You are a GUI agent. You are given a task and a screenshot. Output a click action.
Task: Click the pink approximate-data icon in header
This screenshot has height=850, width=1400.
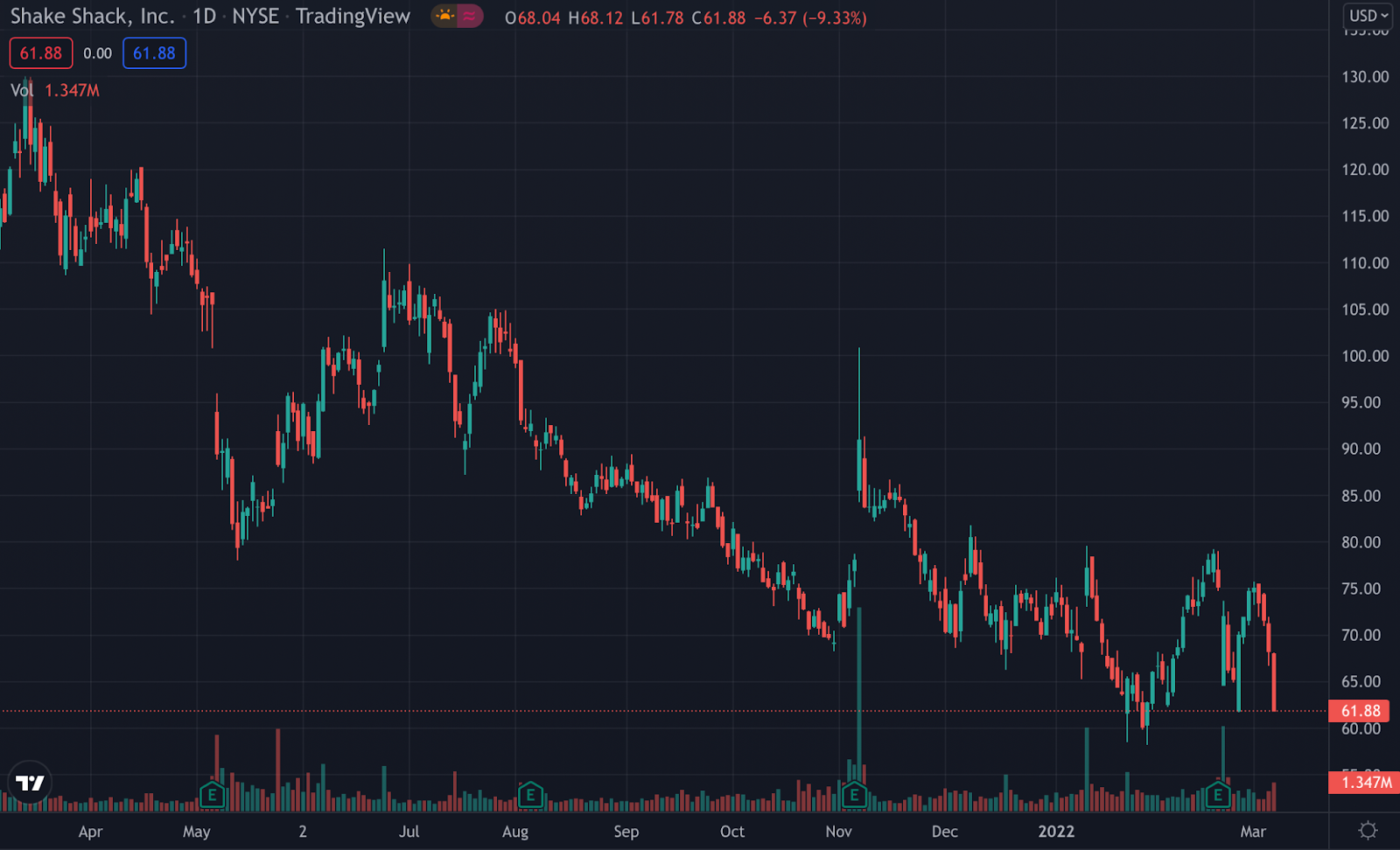point(470,16)
